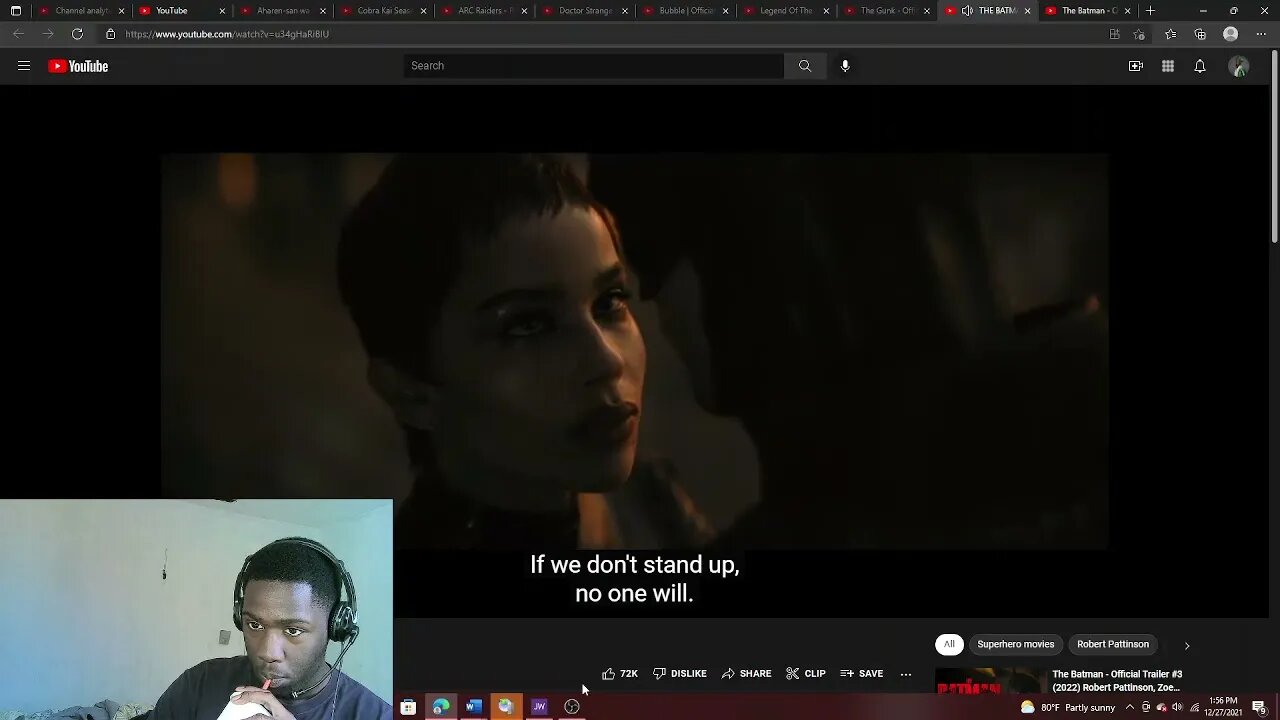Image resolution: width=1280 pixels, height=720 pixels.
Task: Open Windows notification center icon
Action: coord(1259,707)
